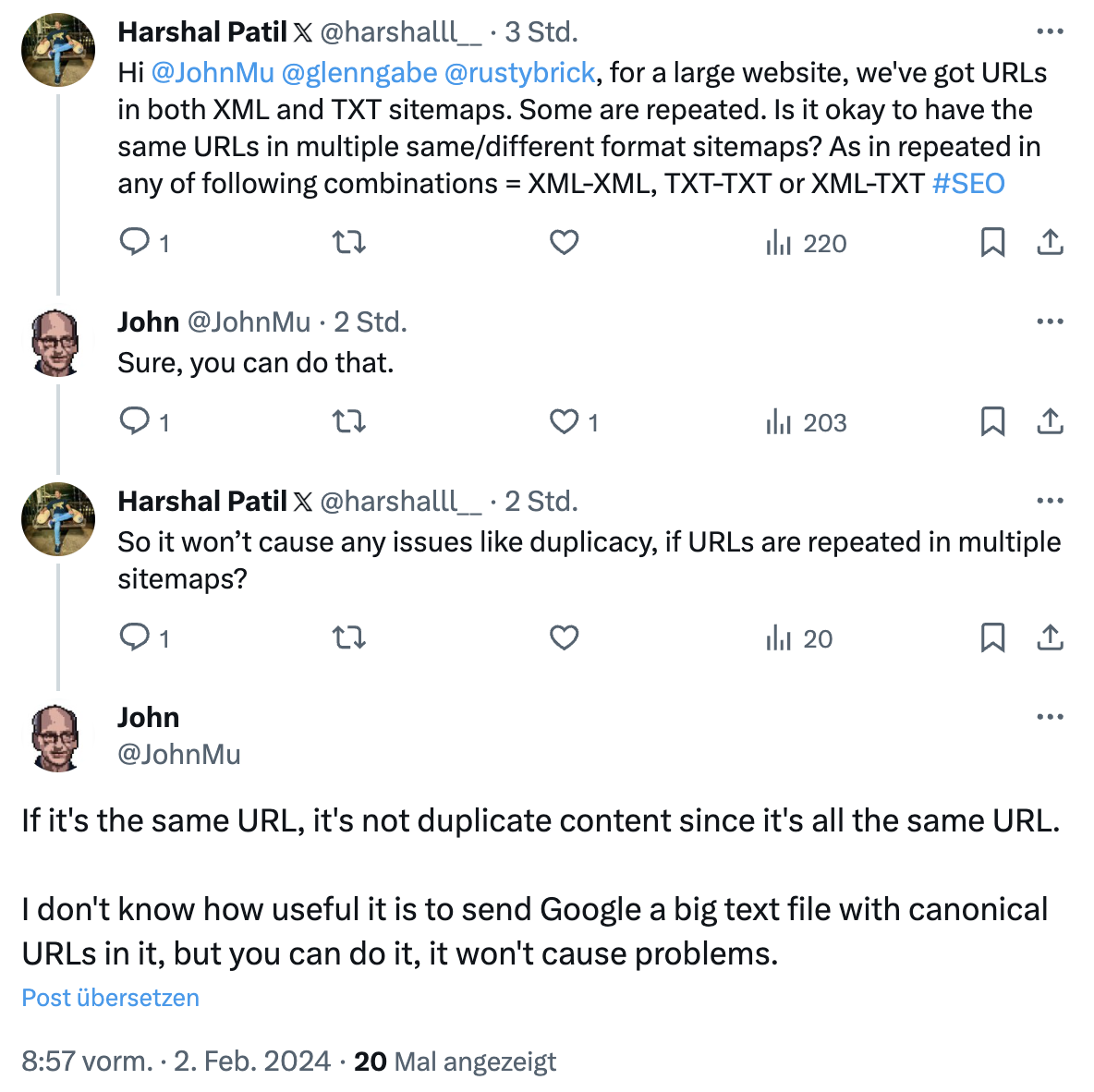Like Harshal's follow-up question about duplicacy
Viewport: 1094px width, 1092px height.
click(563, 637)
